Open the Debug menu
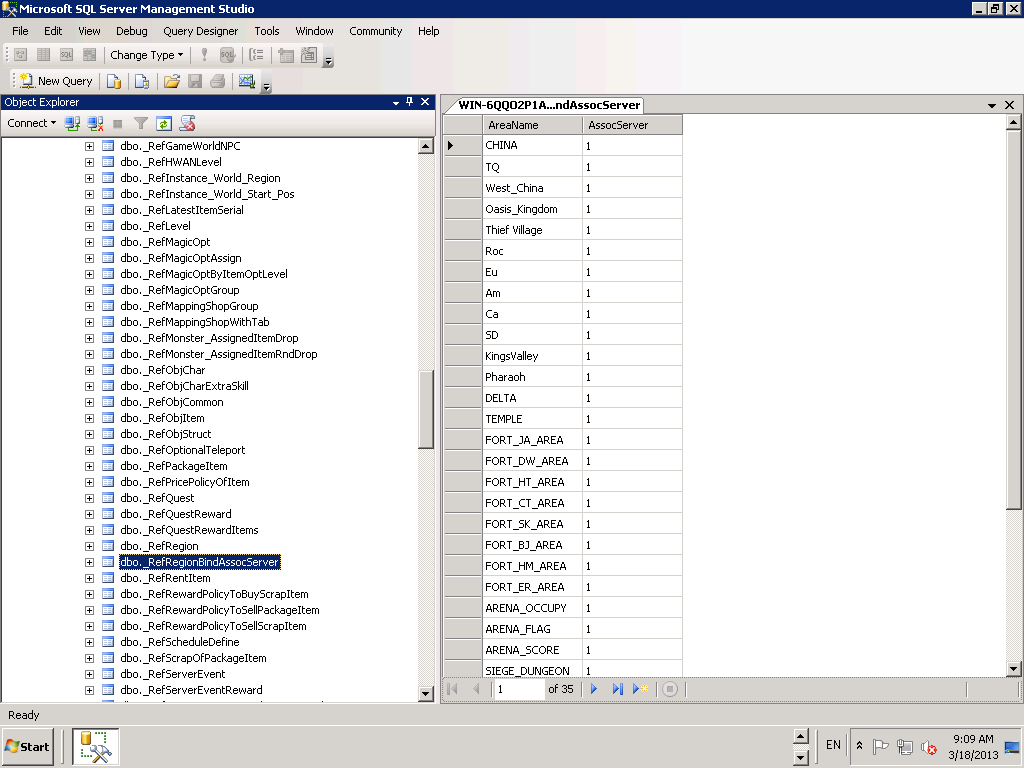This screenshot has width=1024, height=768. click(132, 31)
